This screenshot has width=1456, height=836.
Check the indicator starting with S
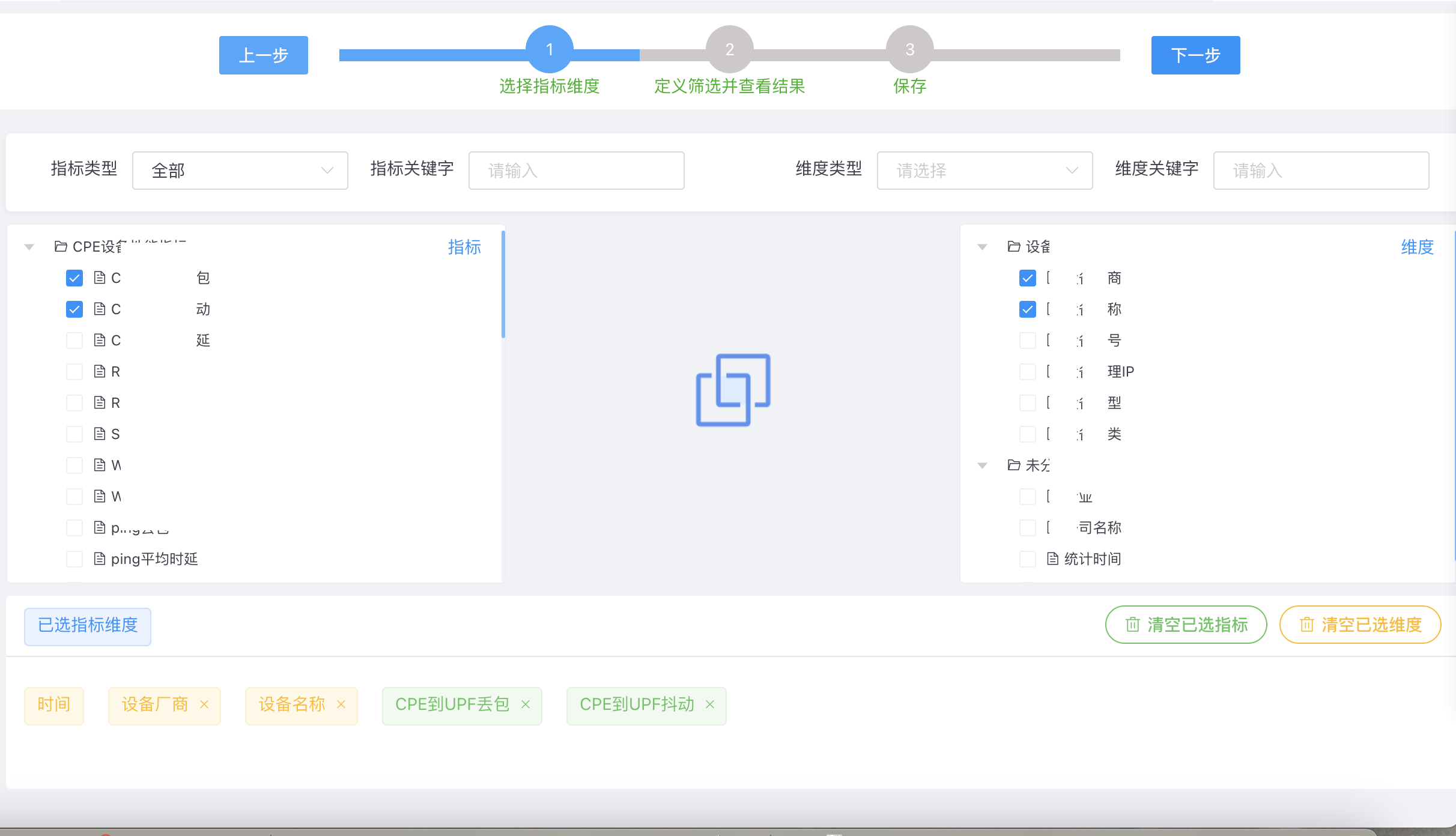point(74,434)
